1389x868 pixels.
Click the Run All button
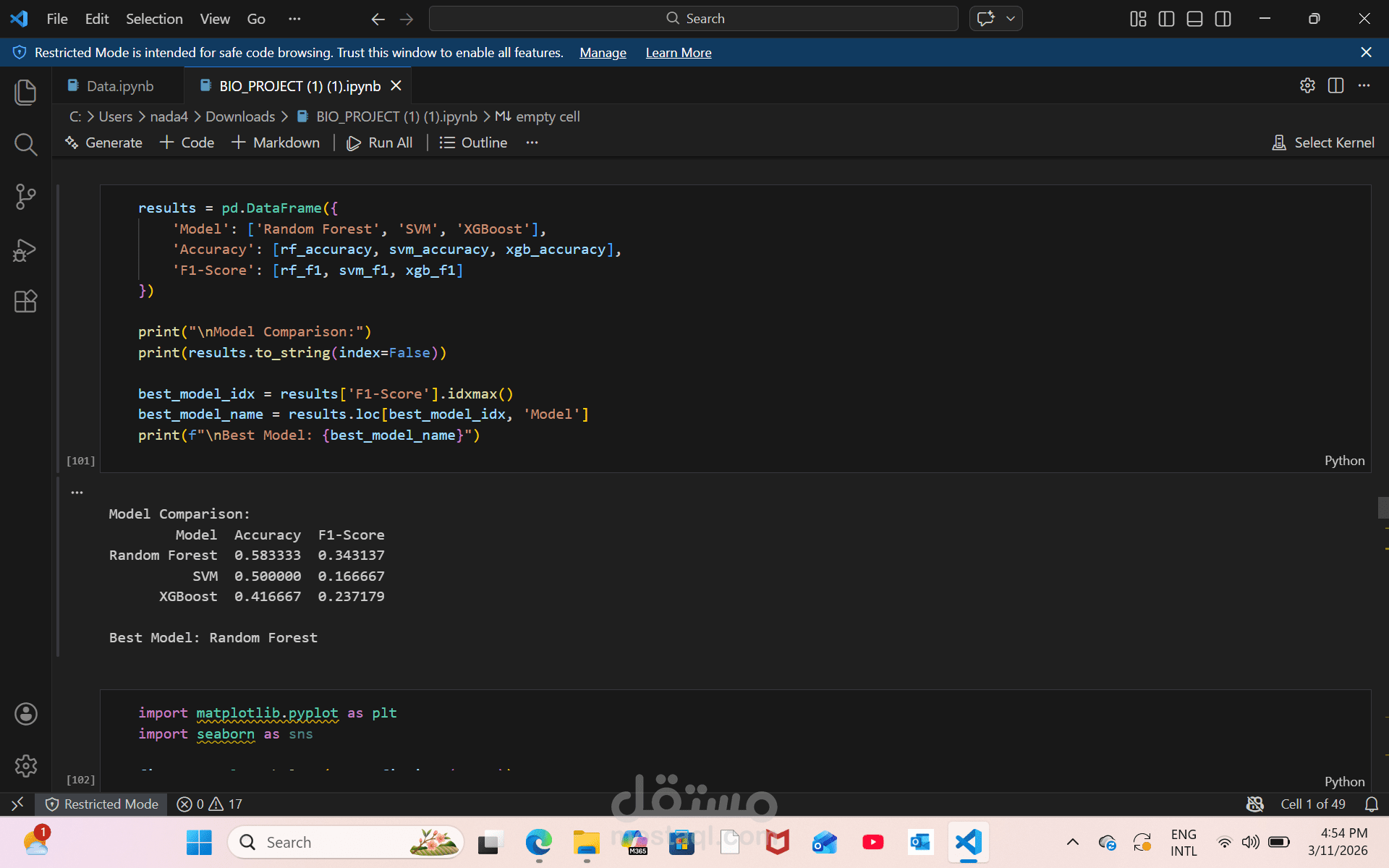[x=380, y=142]
